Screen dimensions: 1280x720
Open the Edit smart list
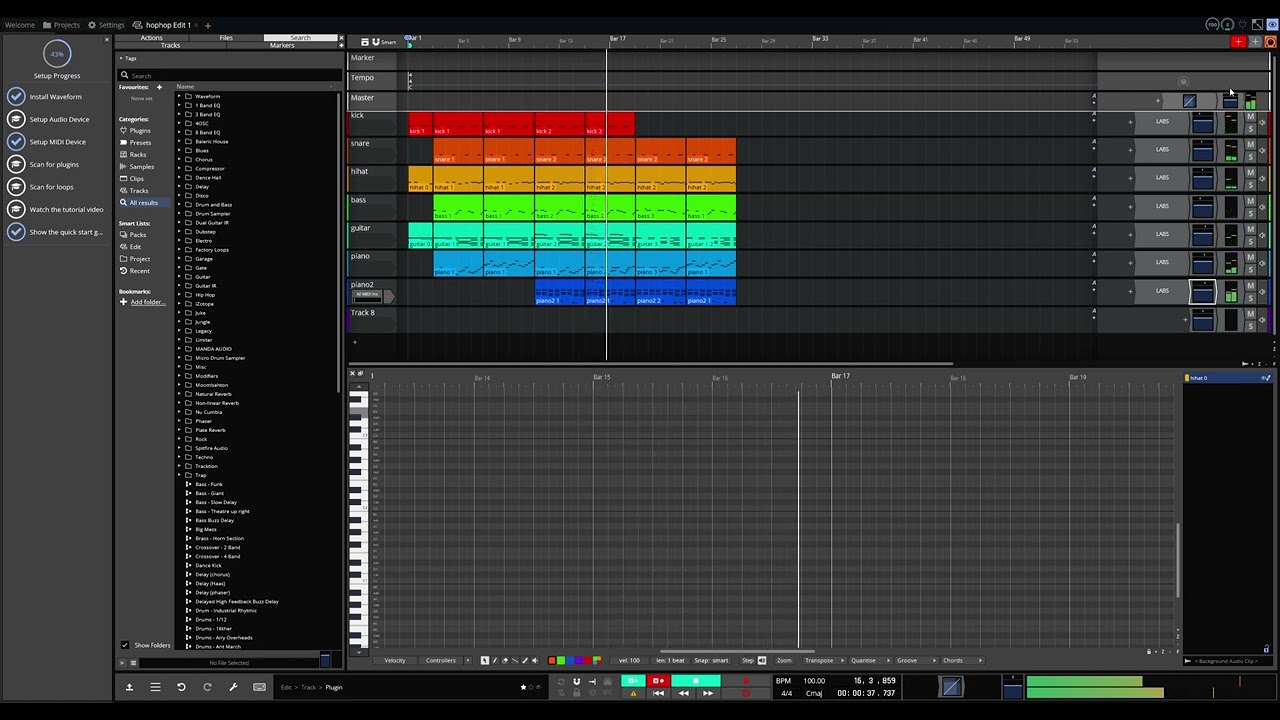click(x=135, y=247)
